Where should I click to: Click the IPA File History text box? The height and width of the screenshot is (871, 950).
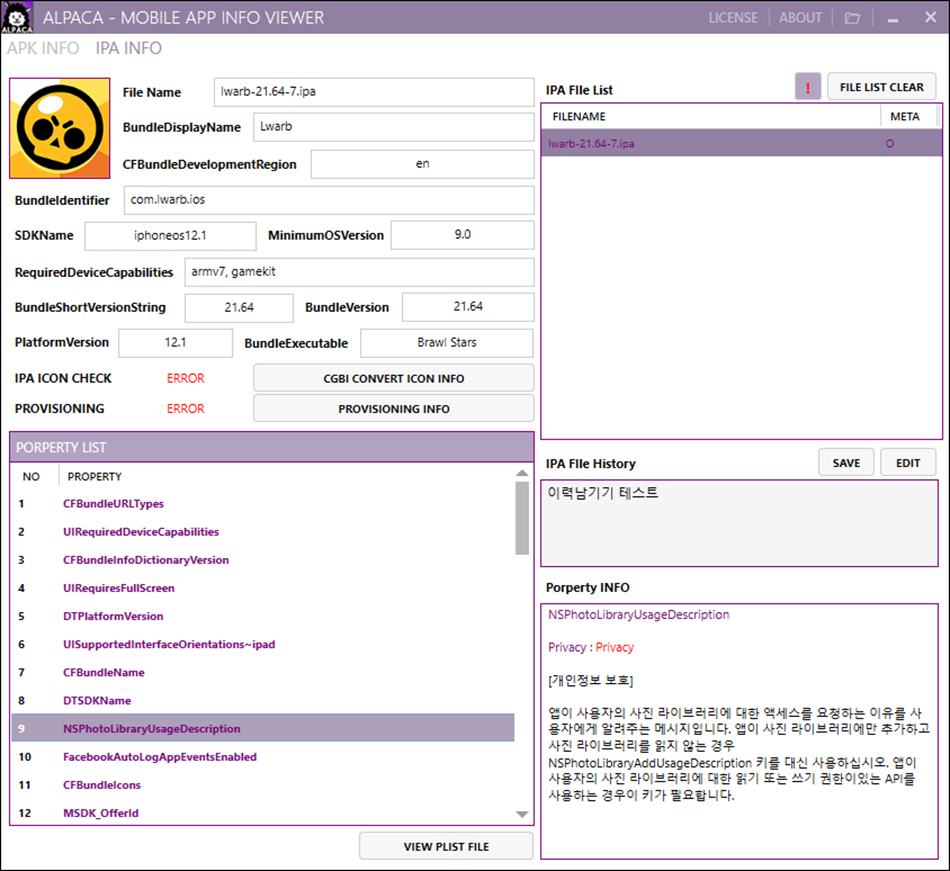pos(739,523)
